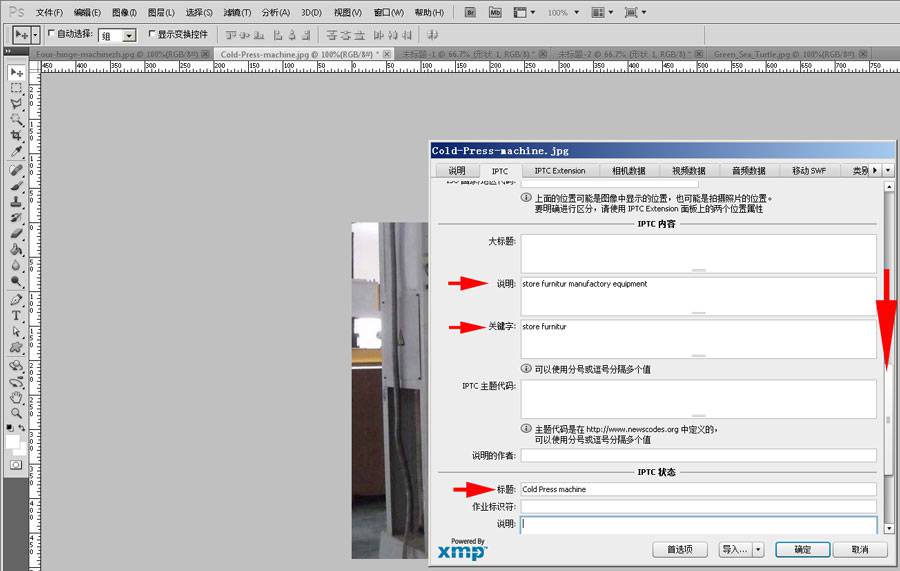
Task: Select the Crop tool
Action: [x=17, y=136]
